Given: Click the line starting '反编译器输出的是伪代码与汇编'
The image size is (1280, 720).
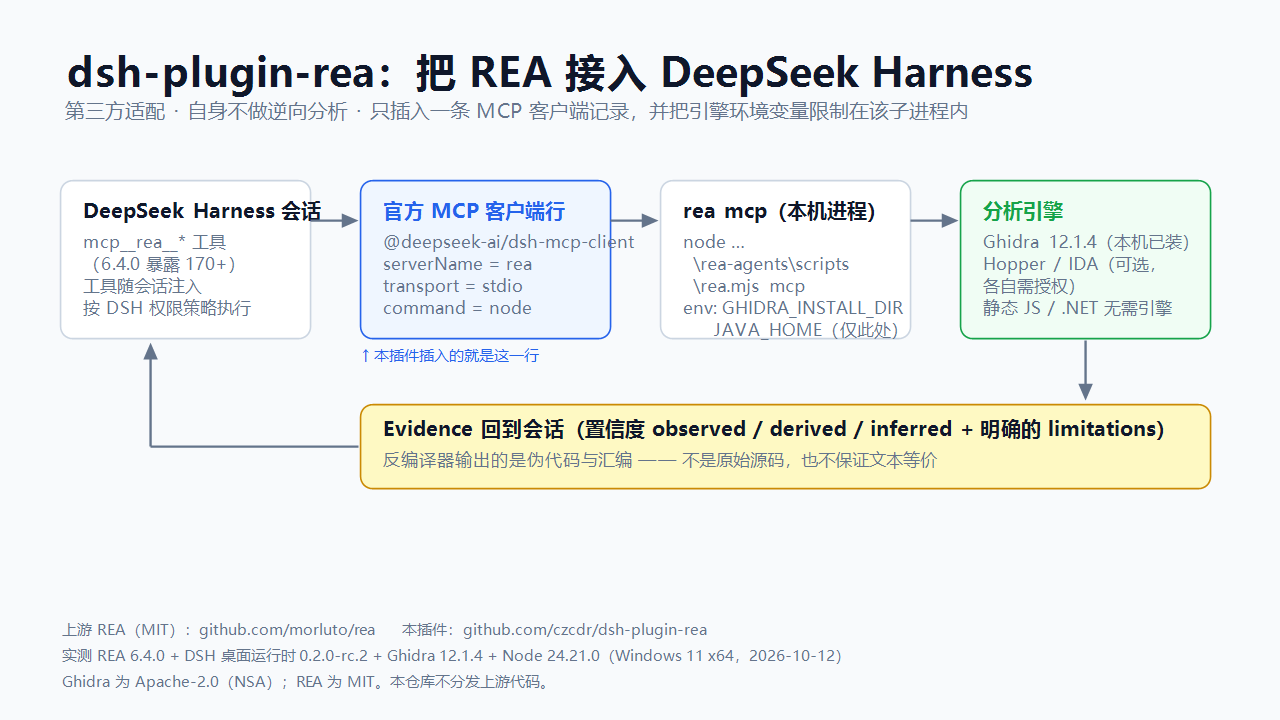Looking at the screenshot, I should 660,460.
